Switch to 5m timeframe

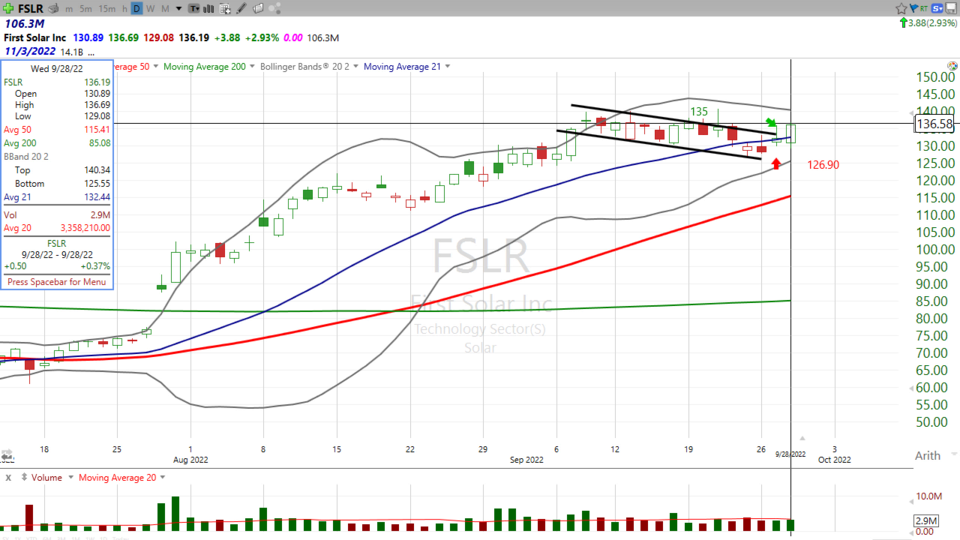[86, 9]
